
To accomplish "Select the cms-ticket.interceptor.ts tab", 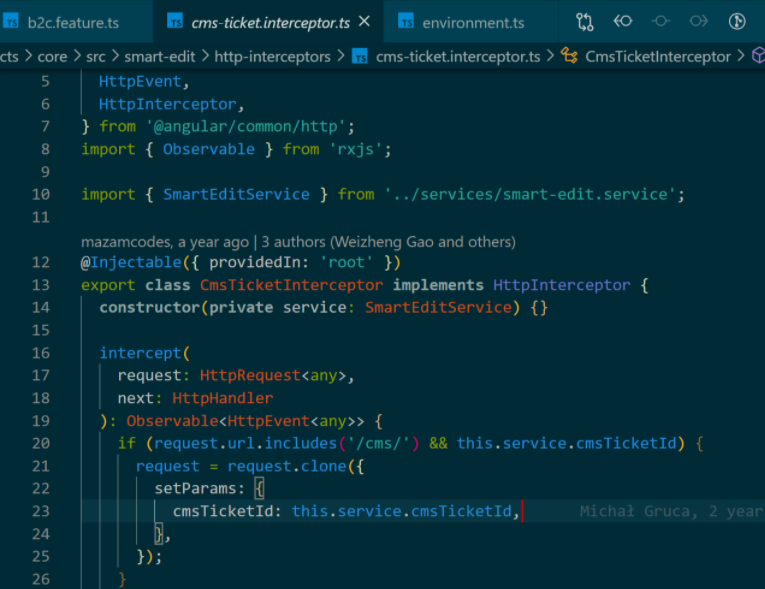I will click(x=270, y=23).
